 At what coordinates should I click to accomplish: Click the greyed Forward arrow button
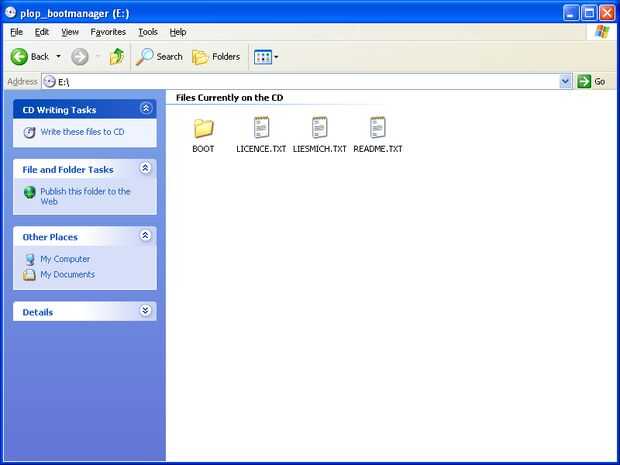[x=79, y=57]
